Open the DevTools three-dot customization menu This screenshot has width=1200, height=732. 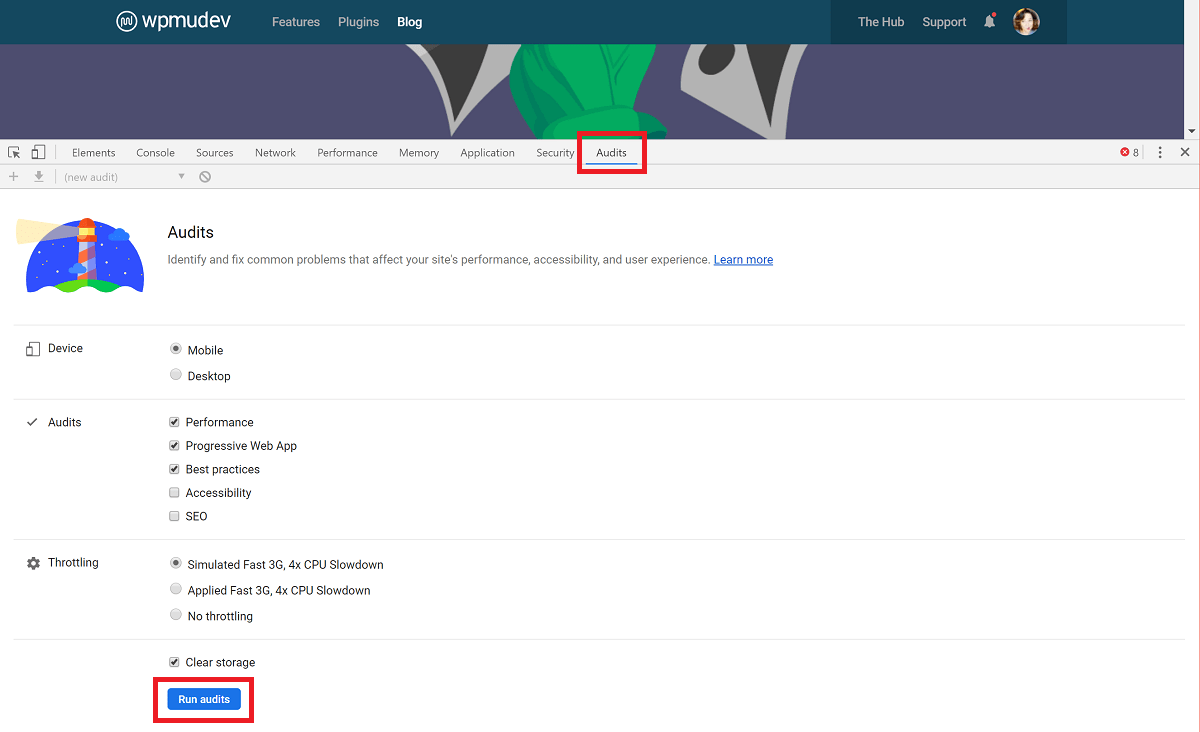1159,151
